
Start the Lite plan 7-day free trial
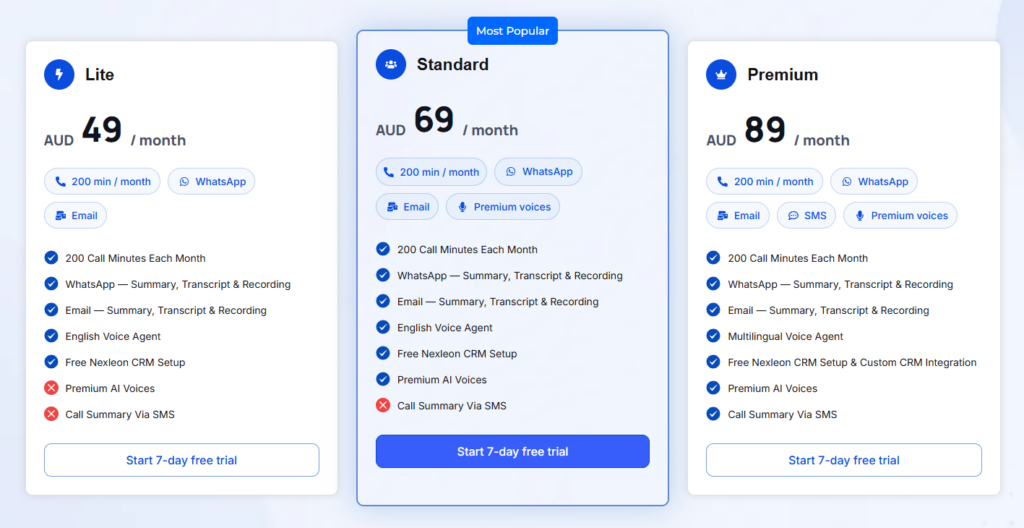click(x=182, y=460)
